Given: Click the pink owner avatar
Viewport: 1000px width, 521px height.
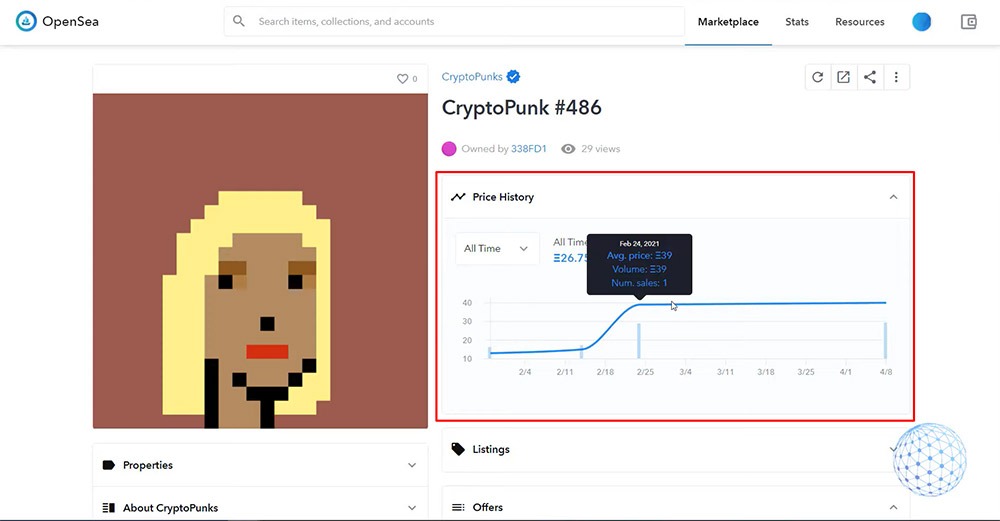Looking at the screenshot, I should 449,149.
